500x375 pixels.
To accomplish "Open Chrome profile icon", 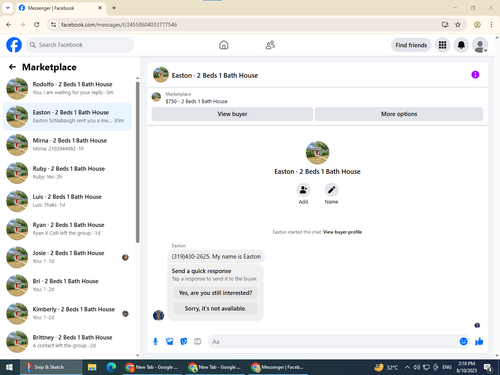I will tap(477, 24).
